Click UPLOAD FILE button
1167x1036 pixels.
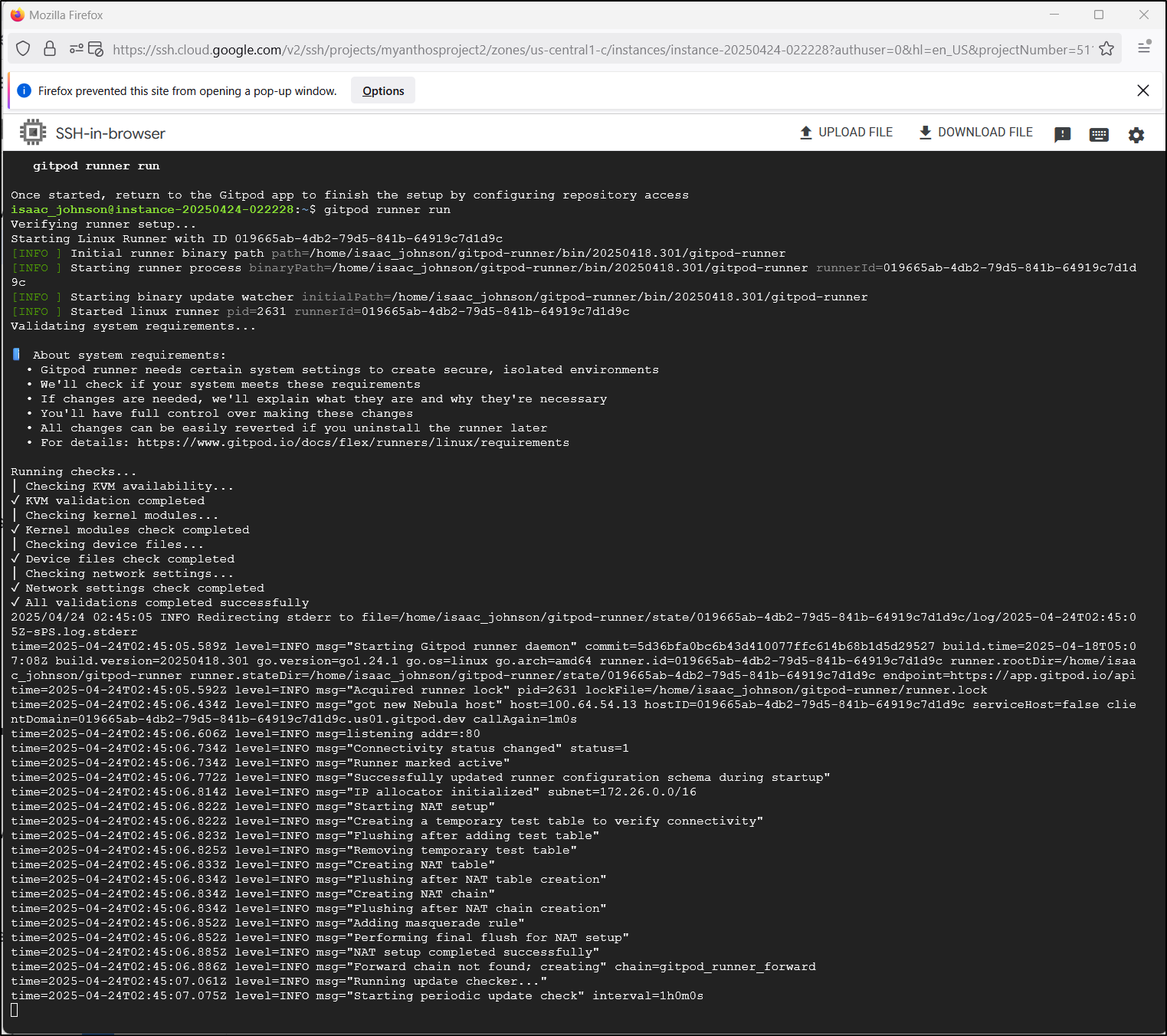pyautogui.click(x=846, y=133)
